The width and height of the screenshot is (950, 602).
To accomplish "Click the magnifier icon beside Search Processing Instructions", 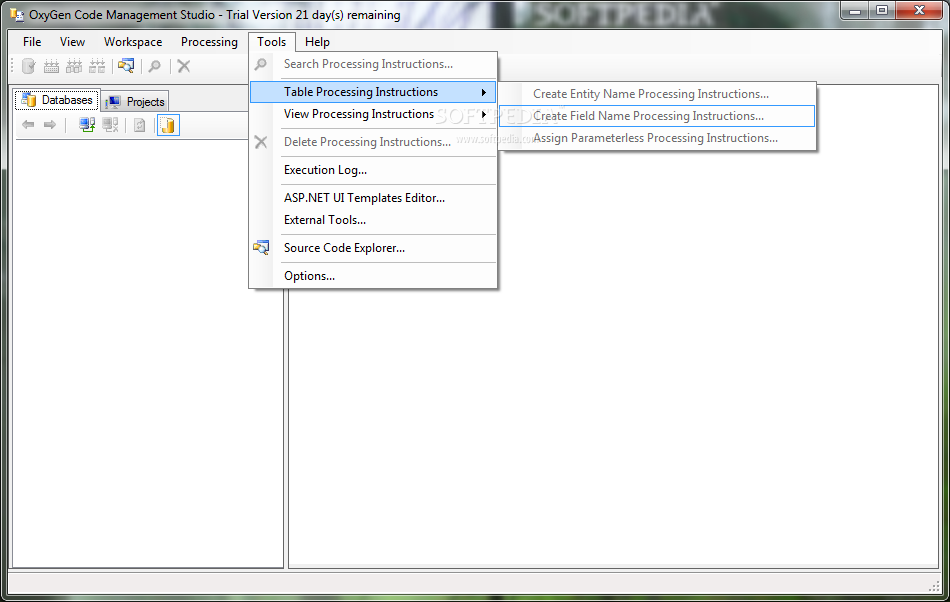I will (x=261, y=64).
